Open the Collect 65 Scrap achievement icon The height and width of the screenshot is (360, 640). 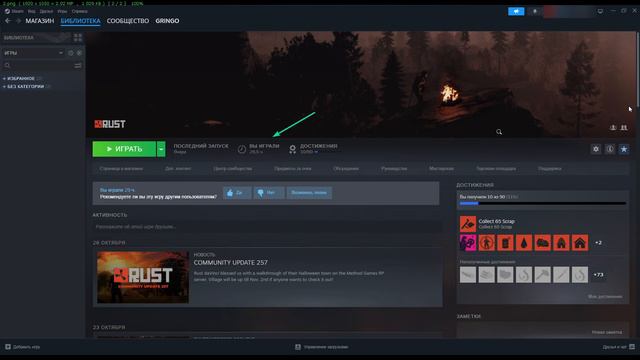tap(468, 224)
